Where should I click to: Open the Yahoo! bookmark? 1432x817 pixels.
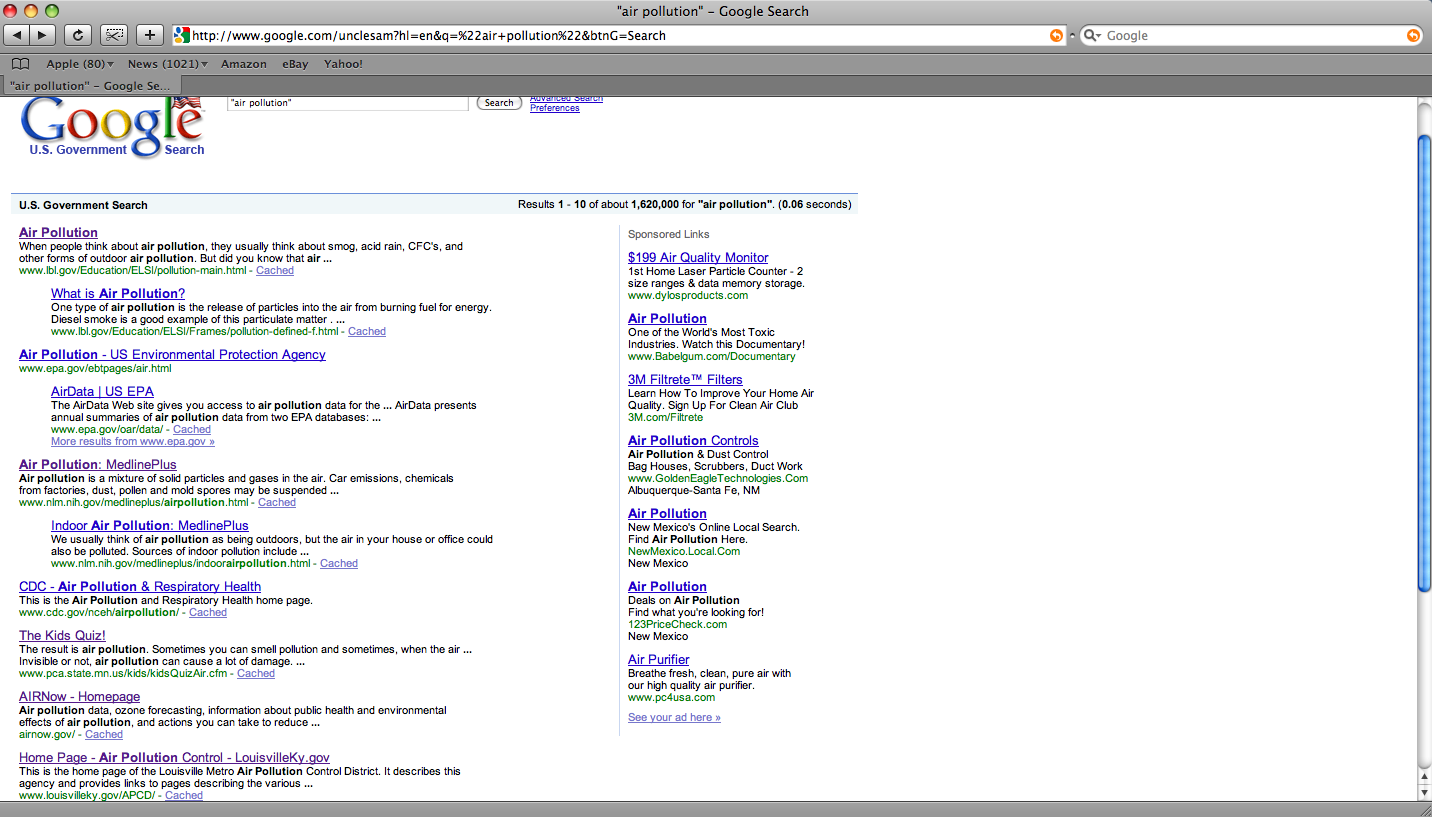[343, 64]
